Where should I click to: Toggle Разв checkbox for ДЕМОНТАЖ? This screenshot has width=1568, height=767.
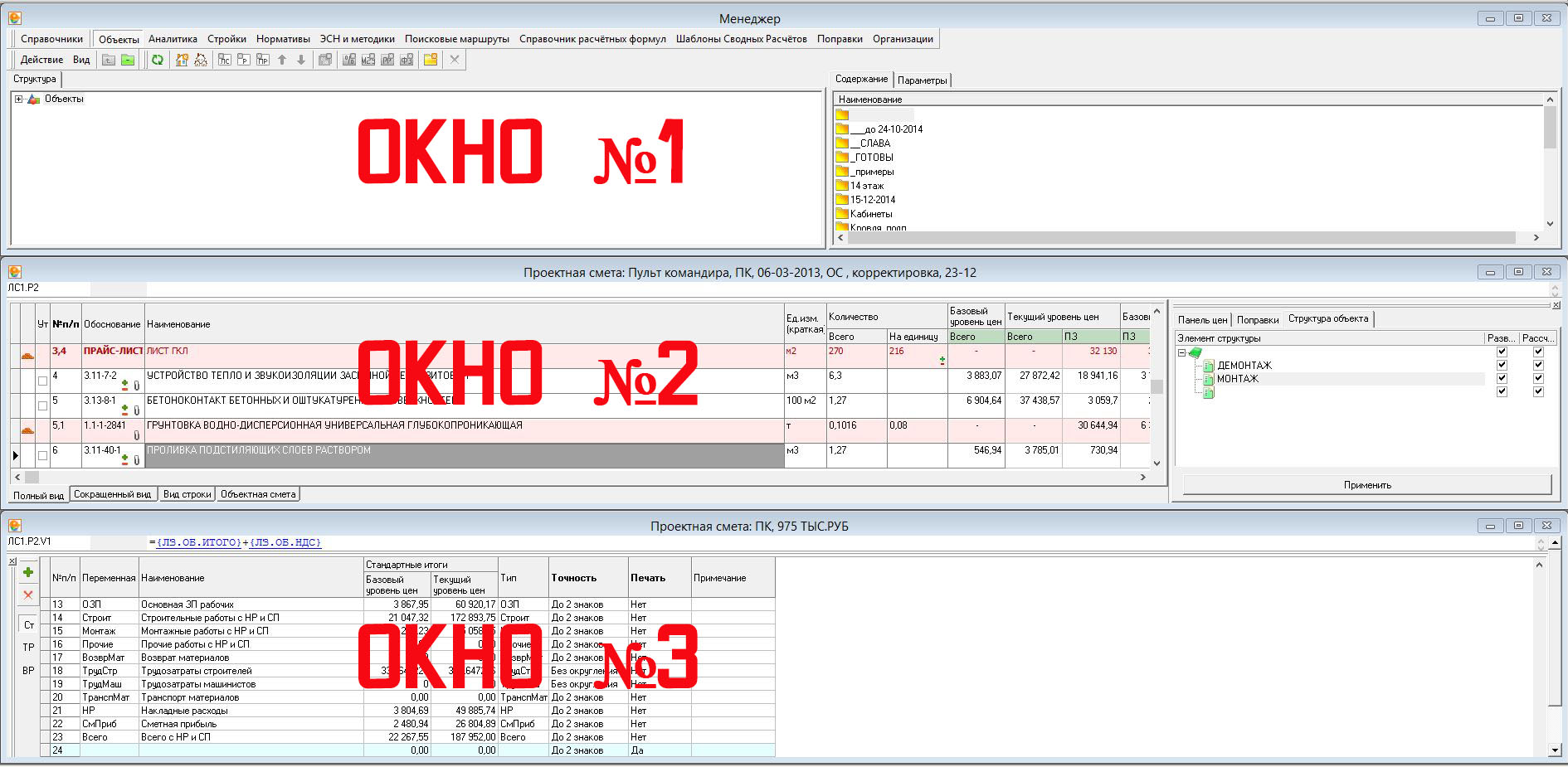tap(1502, 365)
